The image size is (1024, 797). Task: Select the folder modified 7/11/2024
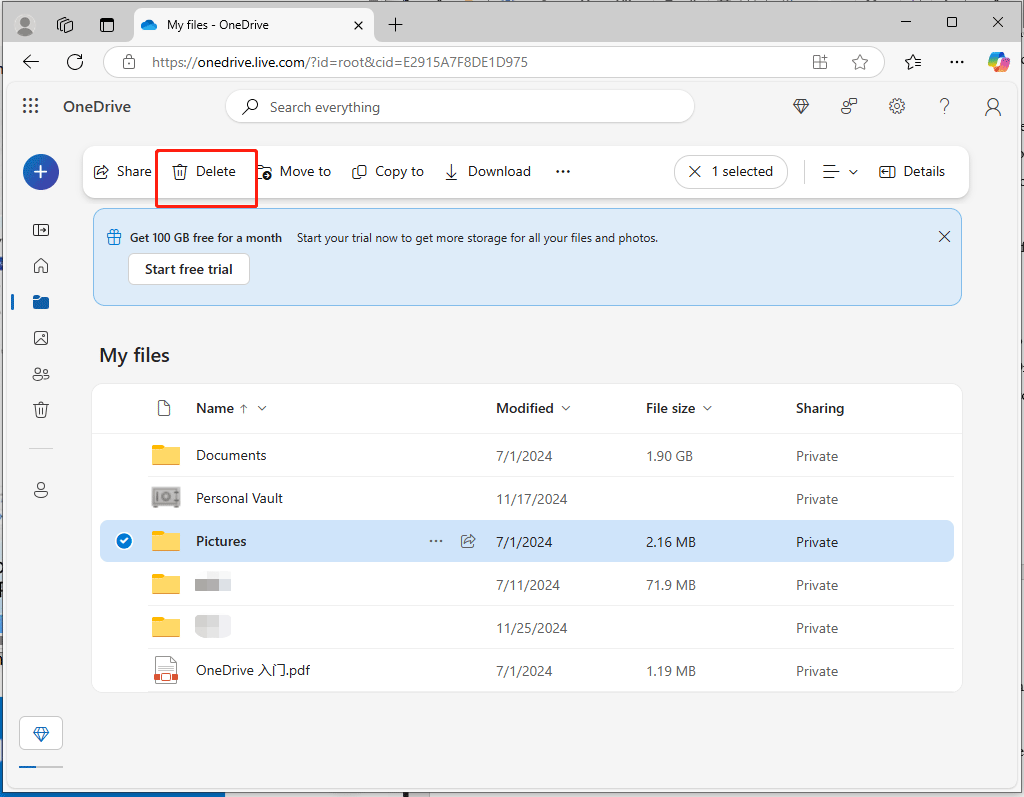coord(527,584)
